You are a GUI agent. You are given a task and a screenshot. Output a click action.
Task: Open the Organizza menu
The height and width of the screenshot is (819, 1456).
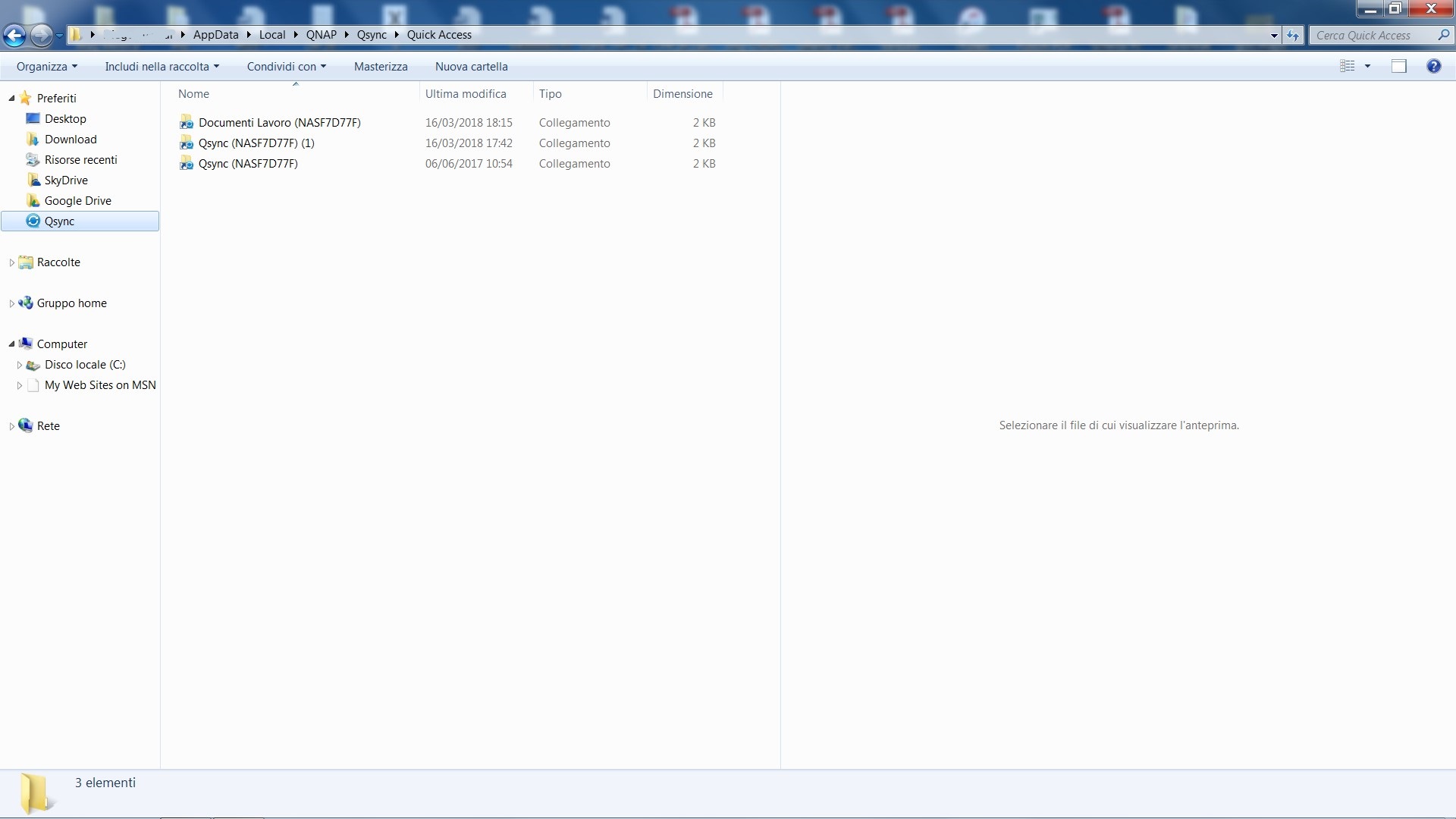46,67
